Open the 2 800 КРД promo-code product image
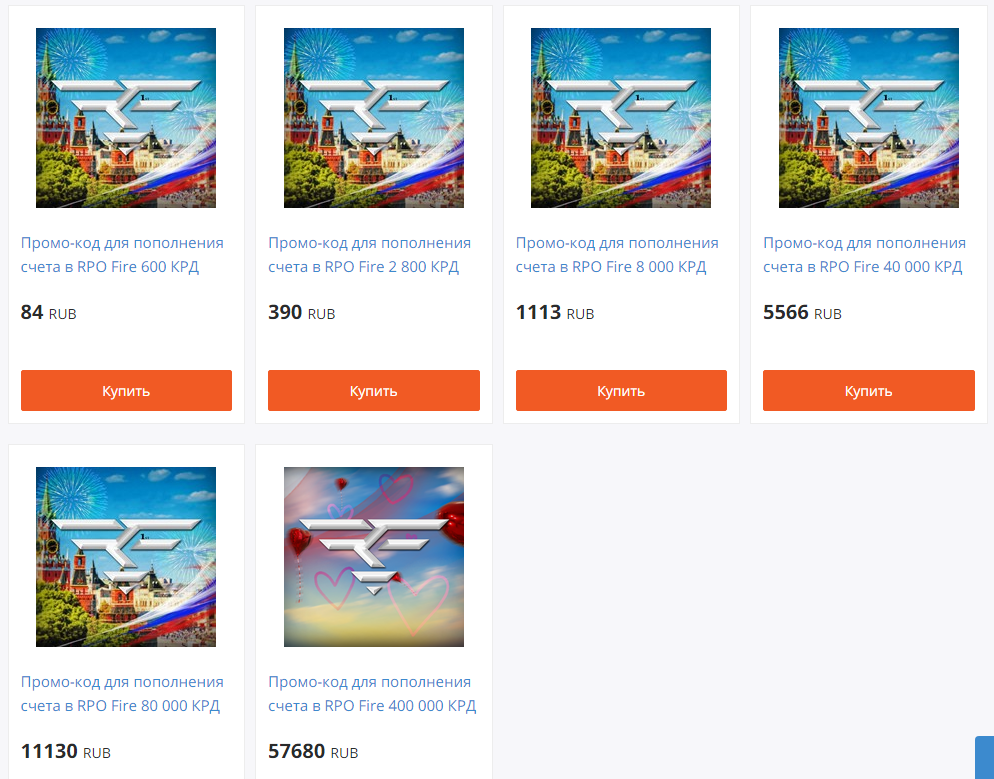Screen dimensions: 994x779 (x=373, y=118)
